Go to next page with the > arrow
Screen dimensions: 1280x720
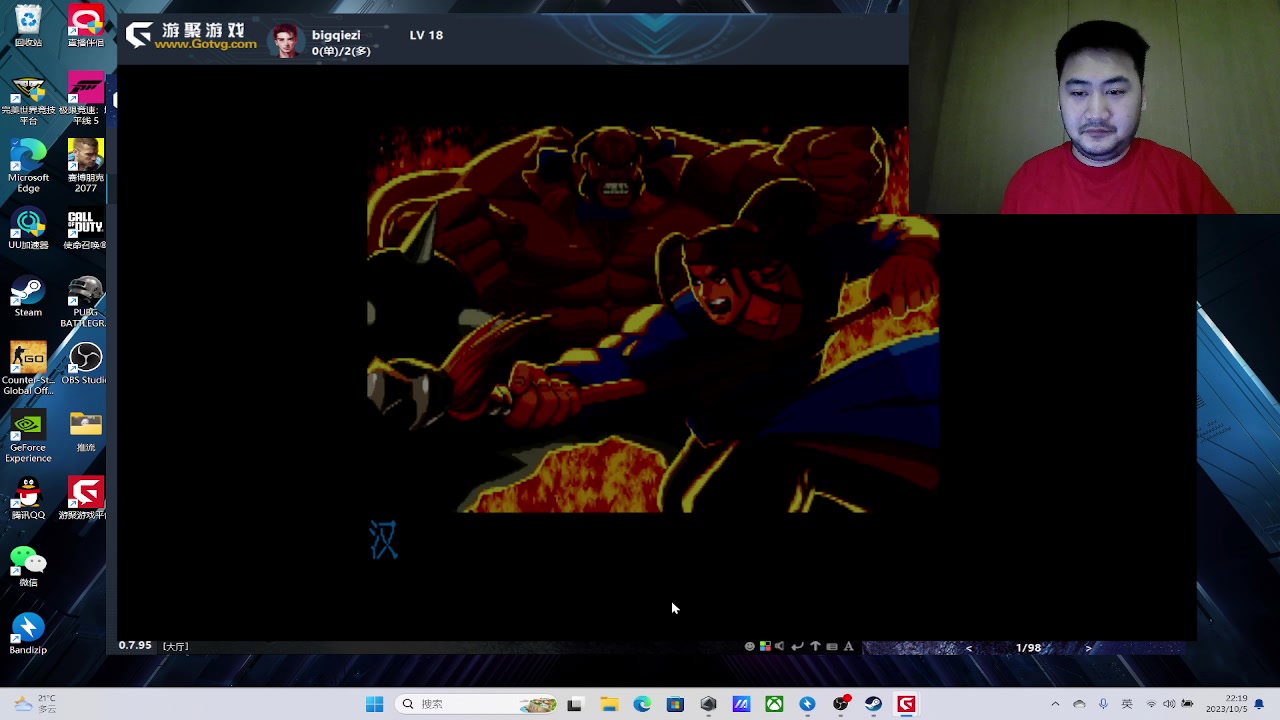1088,648
